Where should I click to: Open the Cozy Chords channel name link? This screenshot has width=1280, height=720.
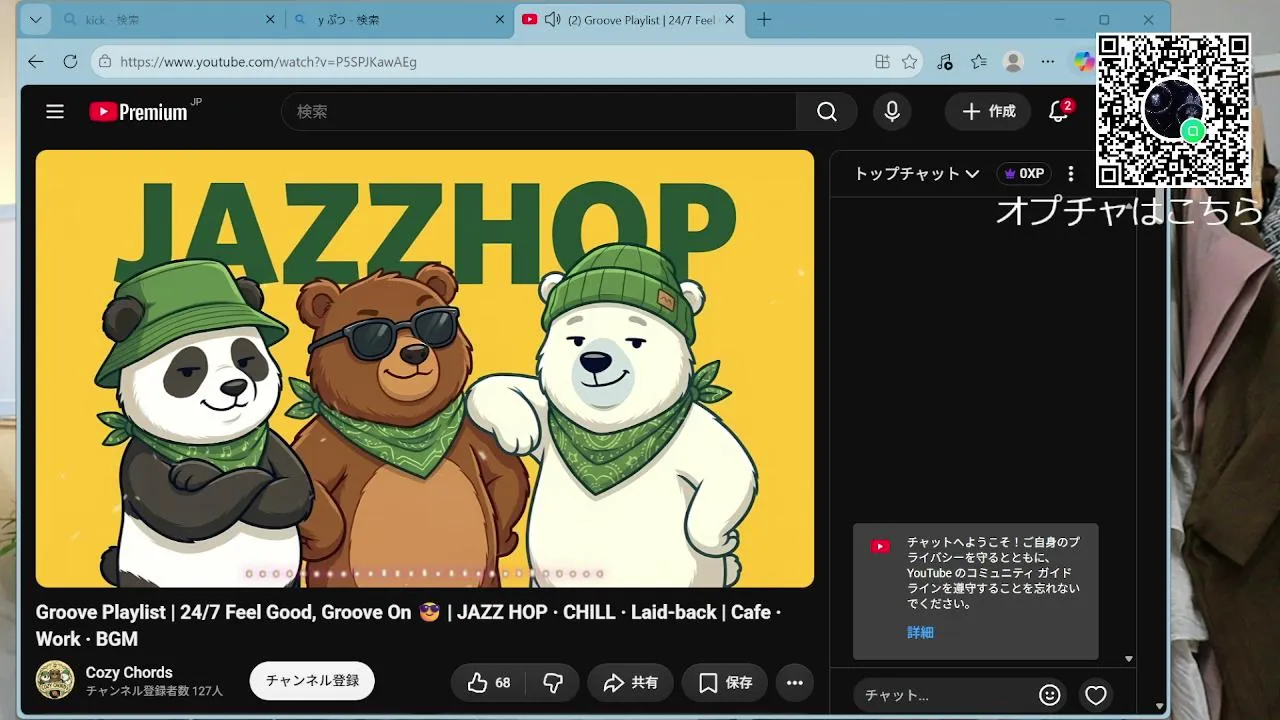pos(129,672)
